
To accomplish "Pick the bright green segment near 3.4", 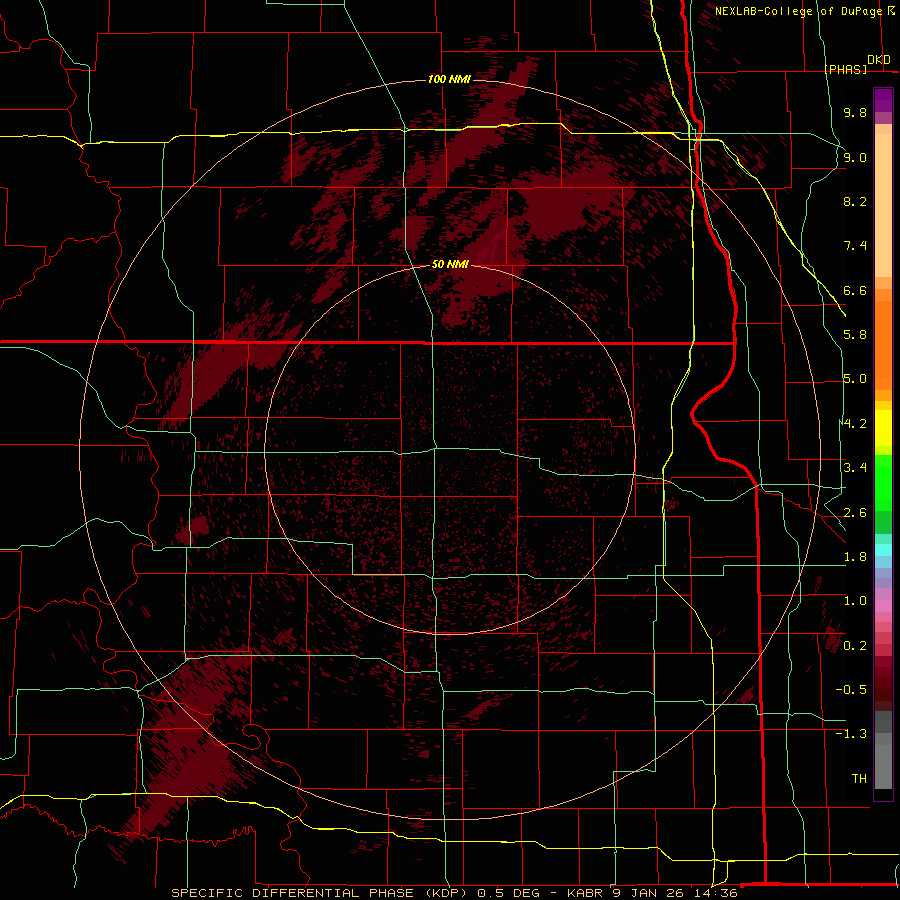I will coord(883,482).
